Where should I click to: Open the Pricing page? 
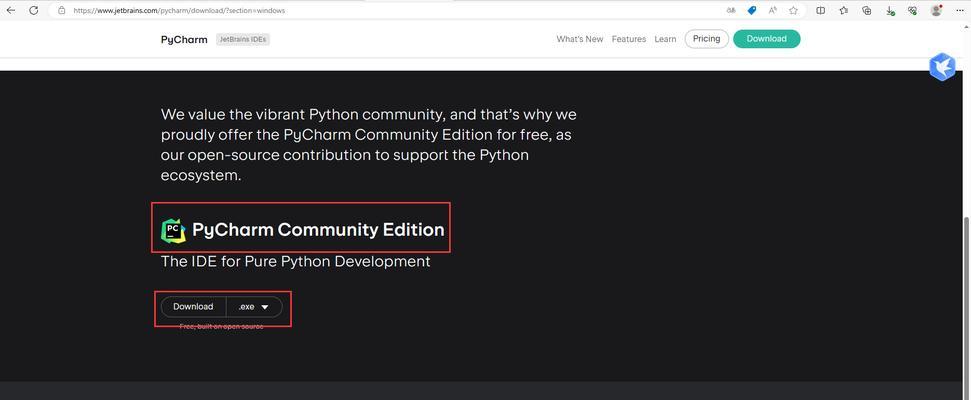click(707, 39)
